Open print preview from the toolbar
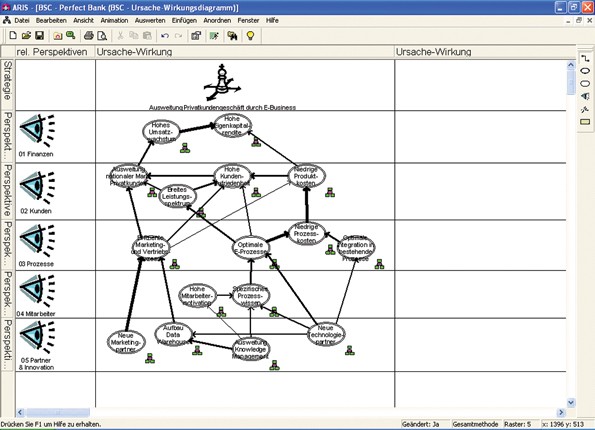595x430 pixels. 102,36
